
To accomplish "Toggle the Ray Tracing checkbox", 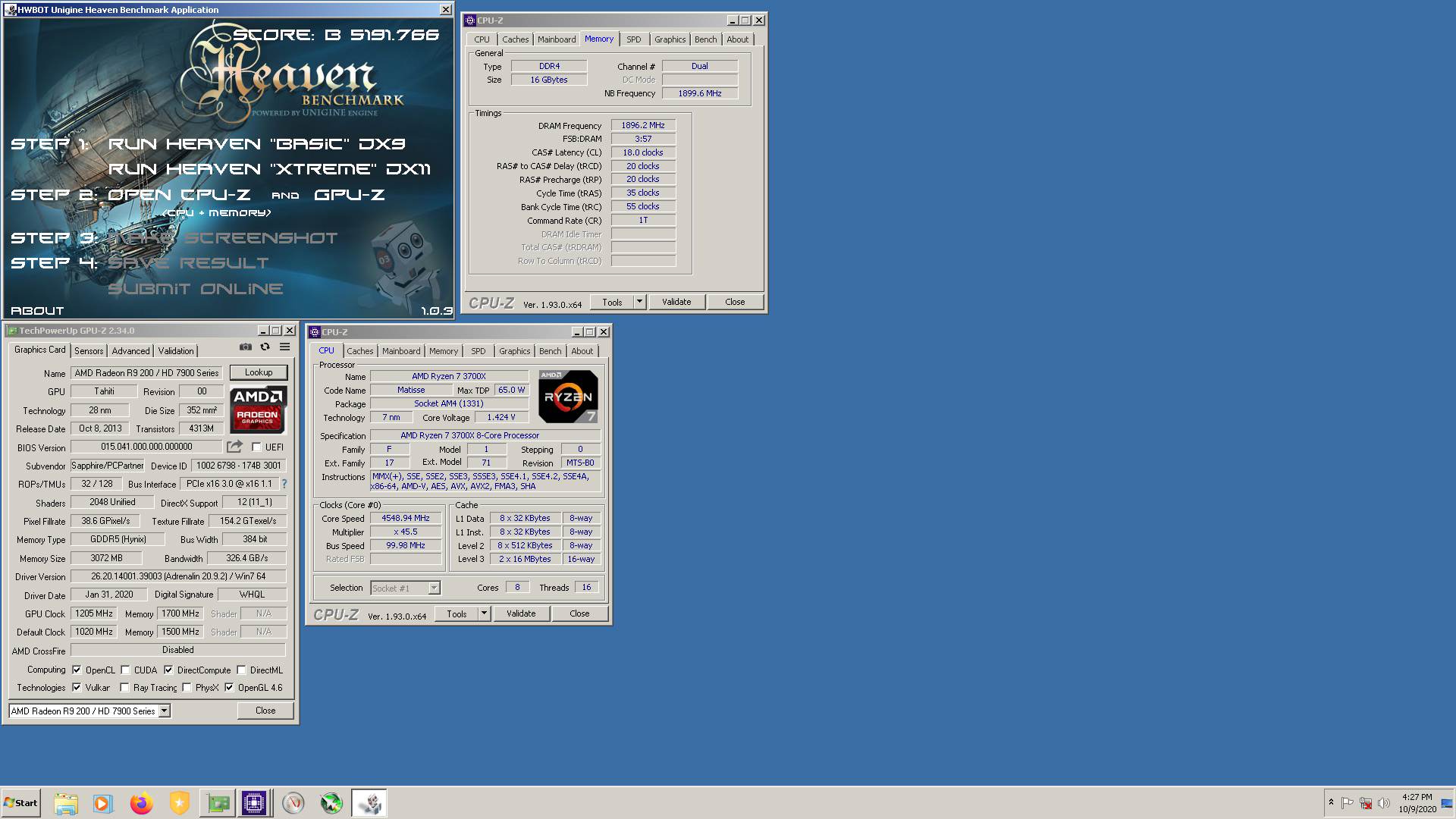I will tap(124, 688).
